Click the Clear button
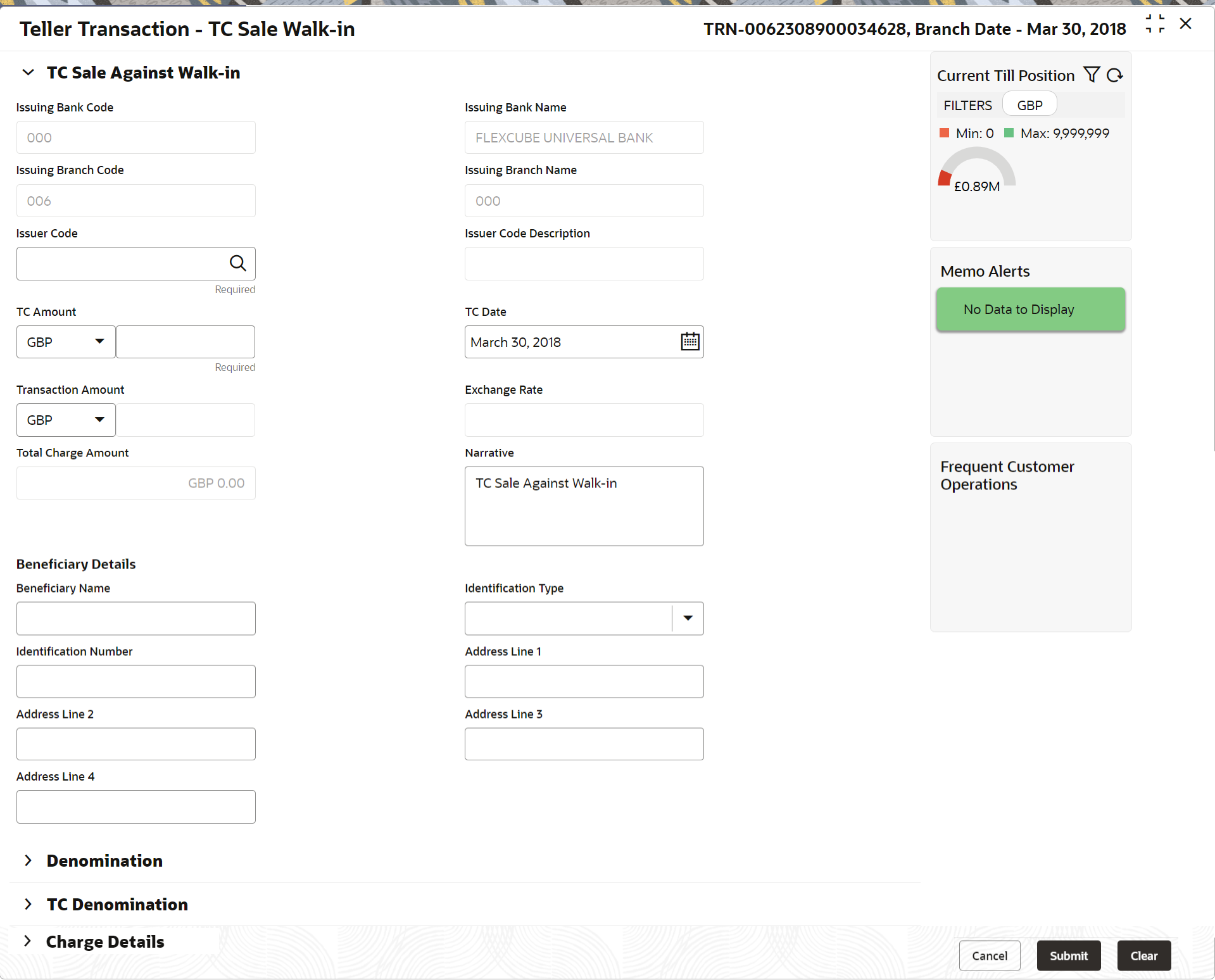Screen dimensions: 1215x980 click(x=1143, y=956)
